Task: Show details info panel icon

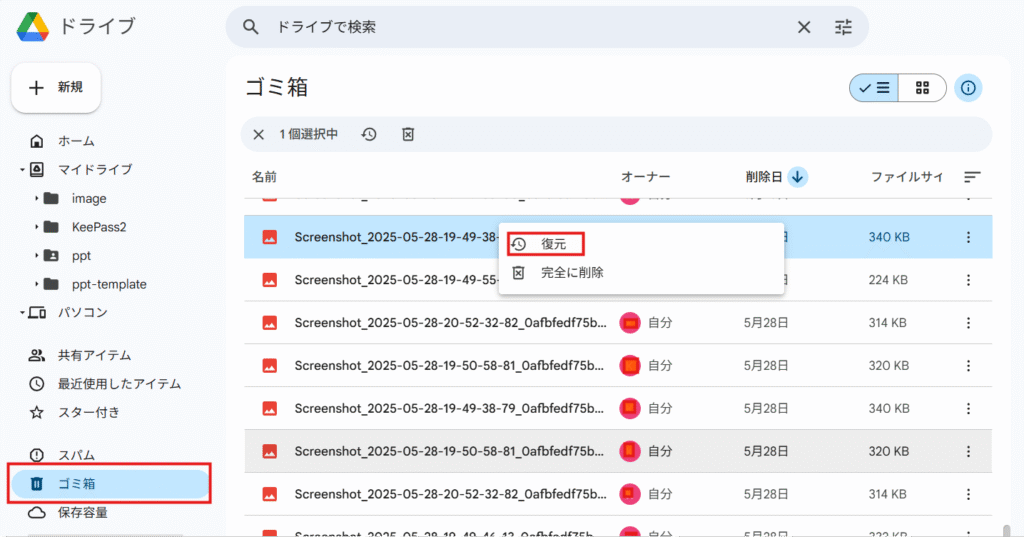Action: point(968,88)
